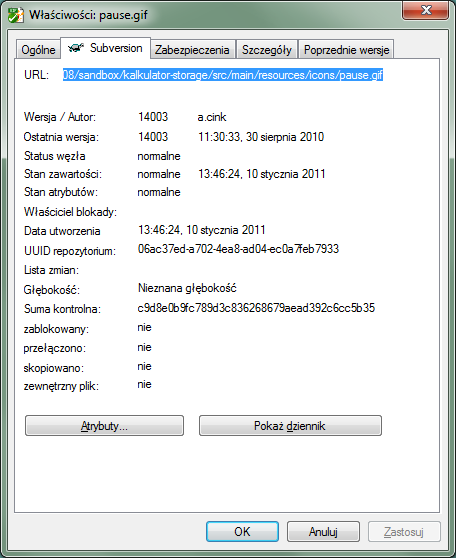Open the Atrybuty... dialog button
Image resolution: width=456 pixels, height=558 pixels.
pos(104,425)
